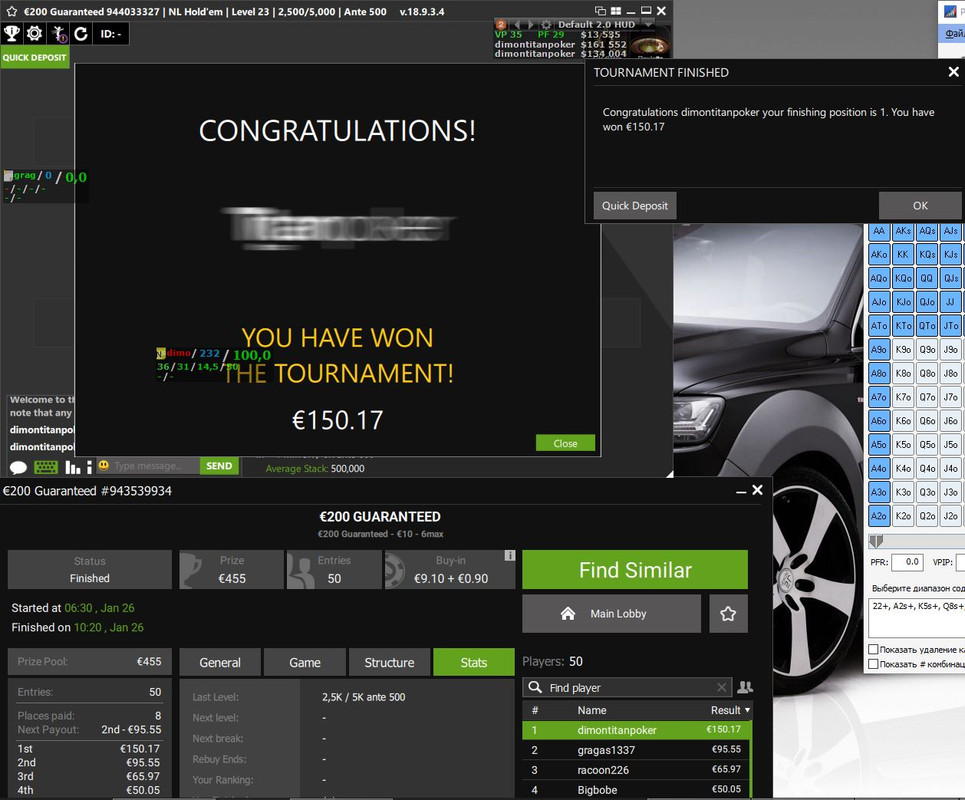Open the trophy tournament info icon
This screenshot has height=800, width=965.
click(x=12, y=33)
